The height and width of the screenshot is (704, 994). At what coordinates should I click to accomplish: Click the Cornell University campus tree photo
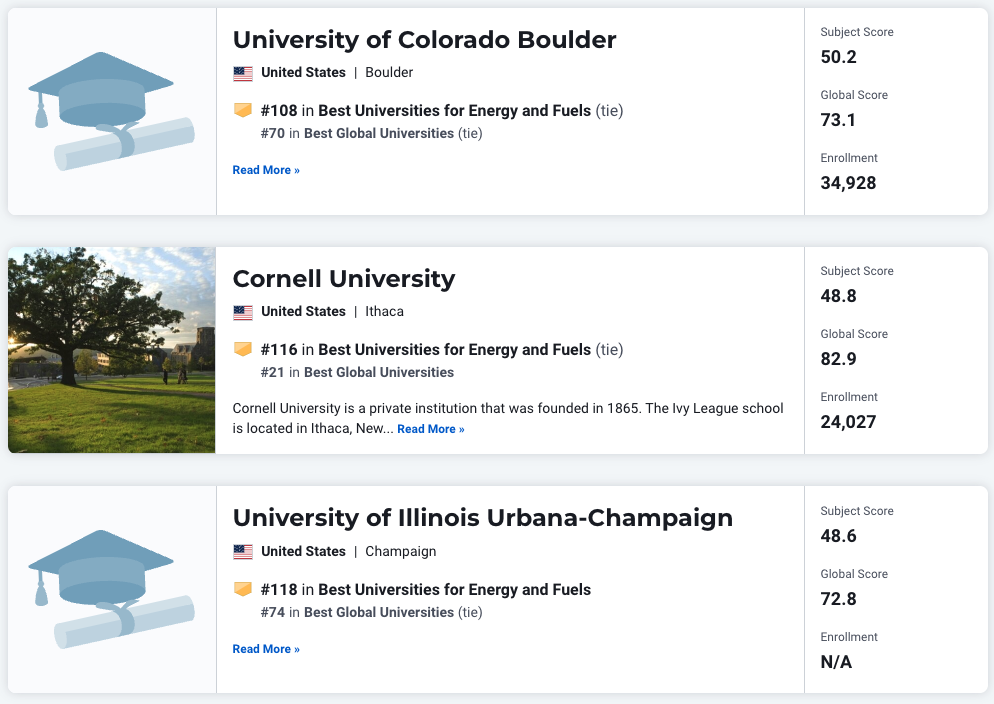coord(111,350)
